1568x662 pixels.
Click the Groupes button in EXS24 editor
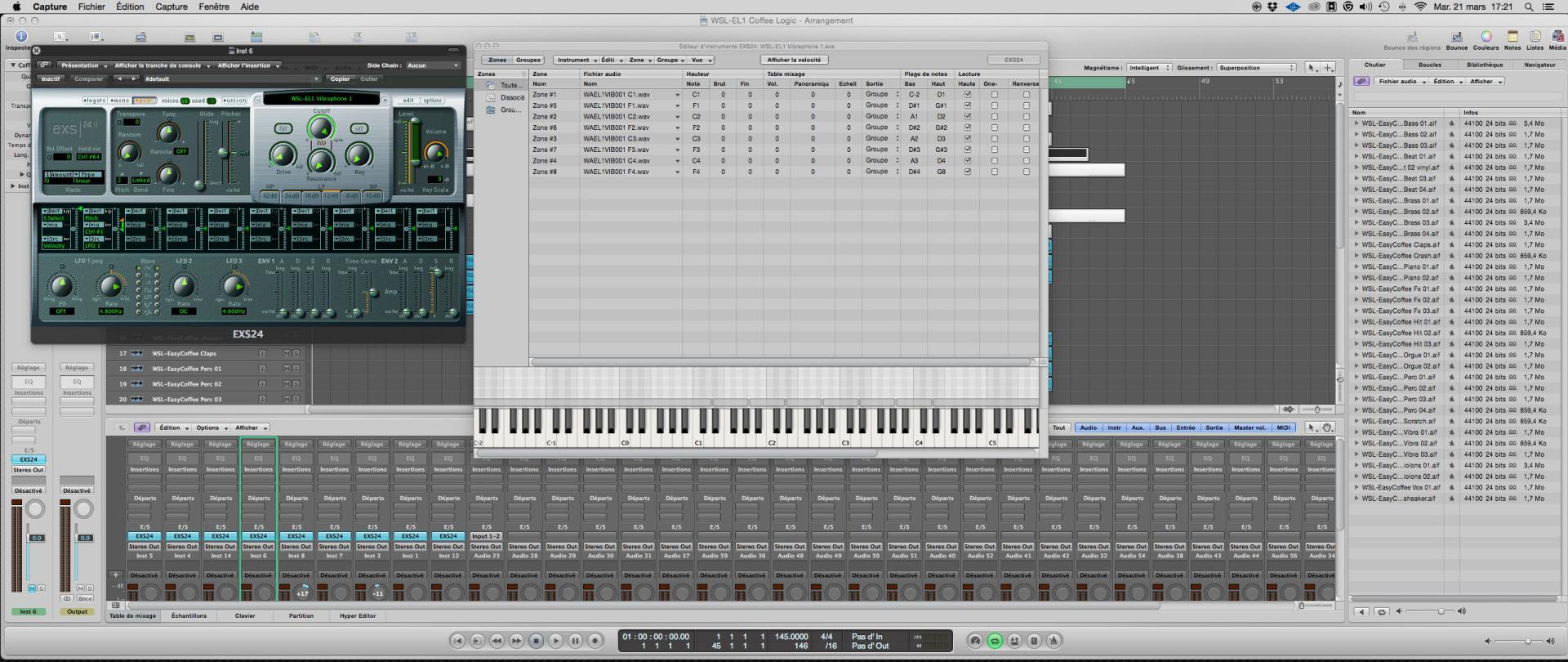tap(528, 60)
